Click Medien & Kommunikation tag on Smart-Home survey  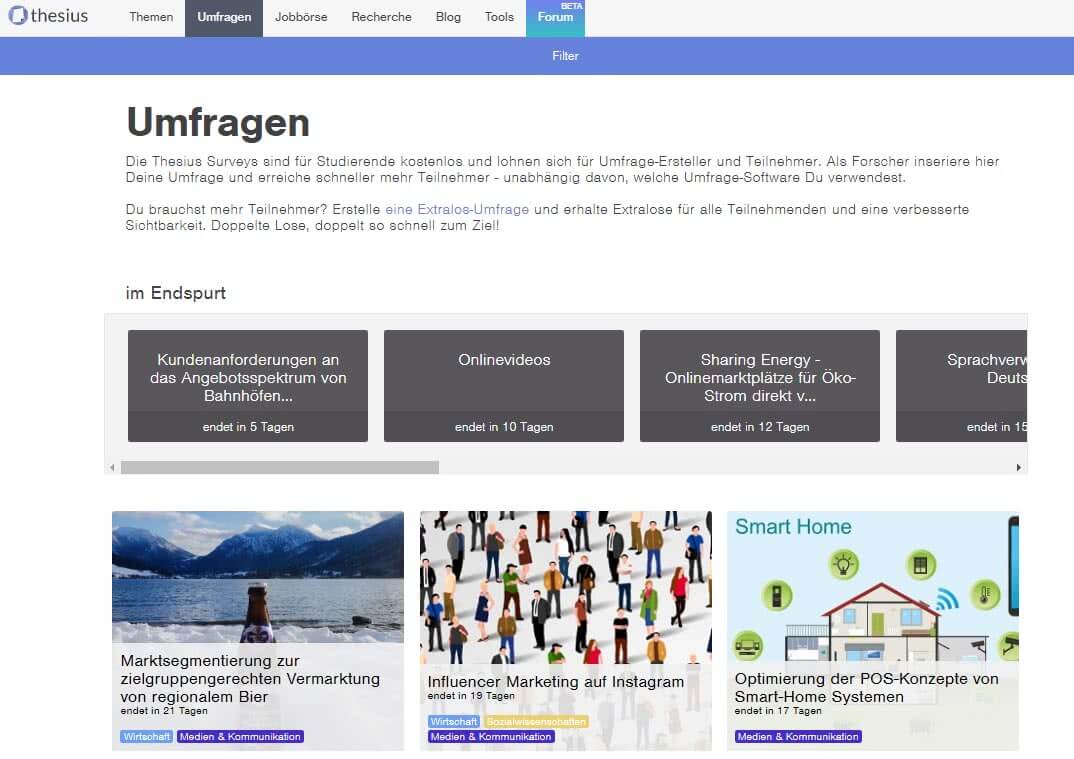pyautogui.click(x=798, y=737)
